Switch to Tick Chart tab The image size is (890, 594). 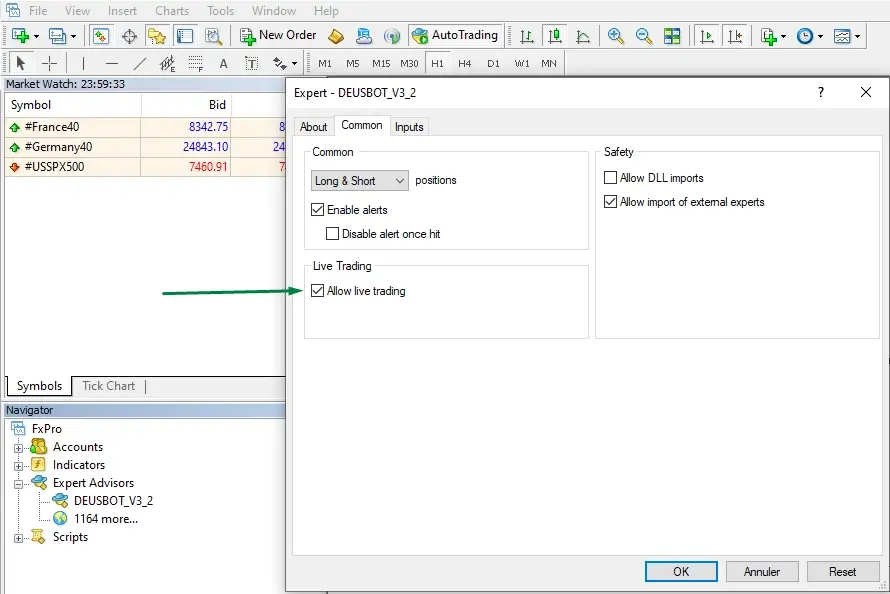tap(108, 386)
